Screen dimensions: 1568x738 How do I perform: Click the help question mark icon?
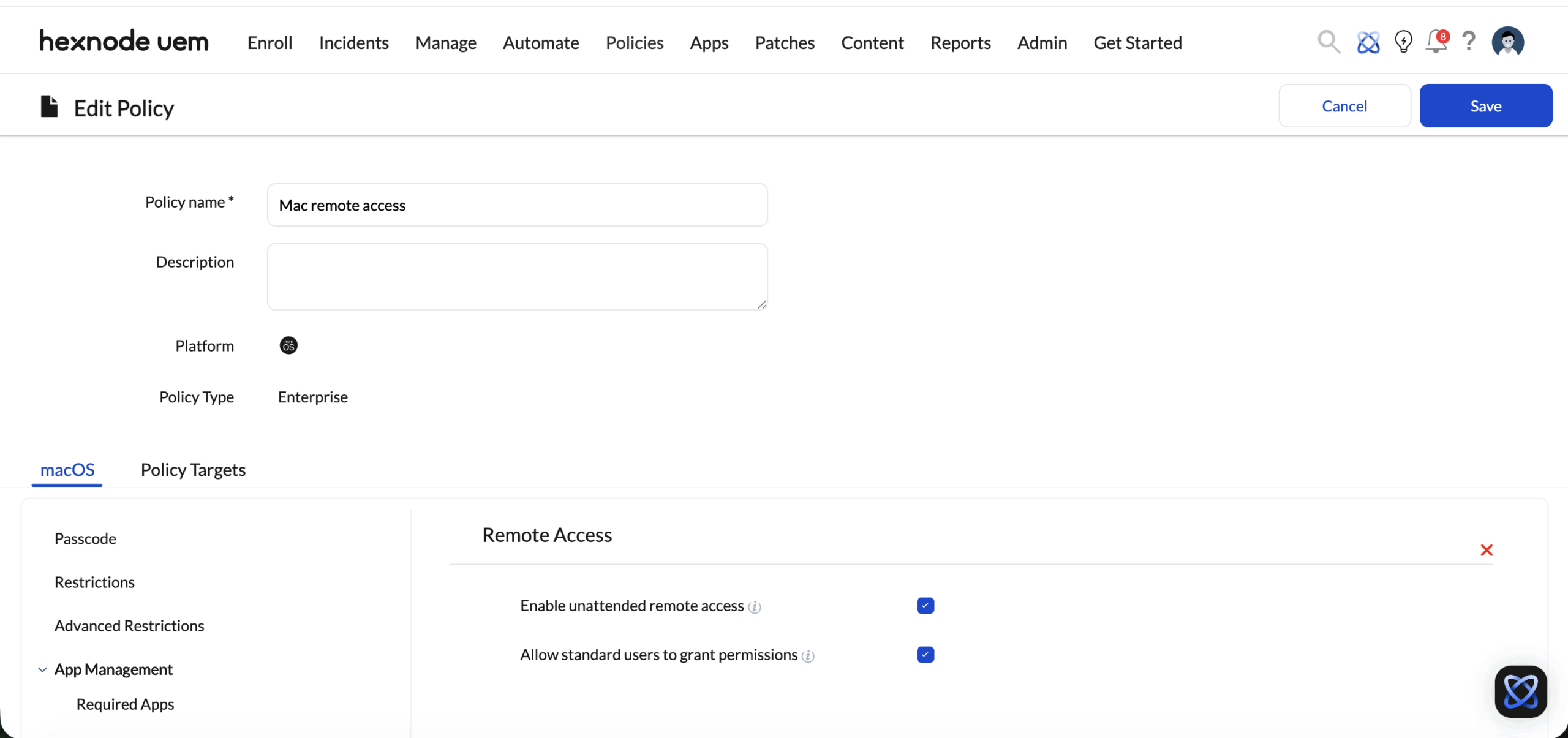1469,42
